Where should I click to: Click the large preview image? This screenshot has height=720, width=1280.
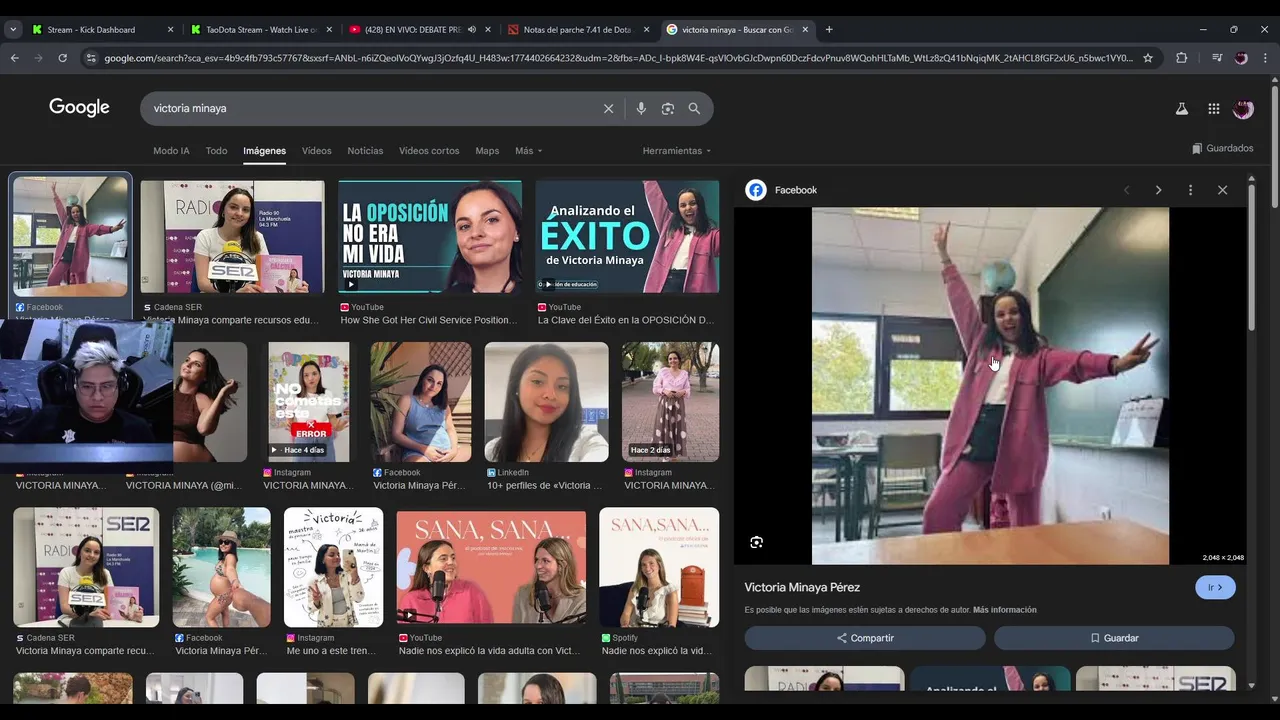coord(990,386)
